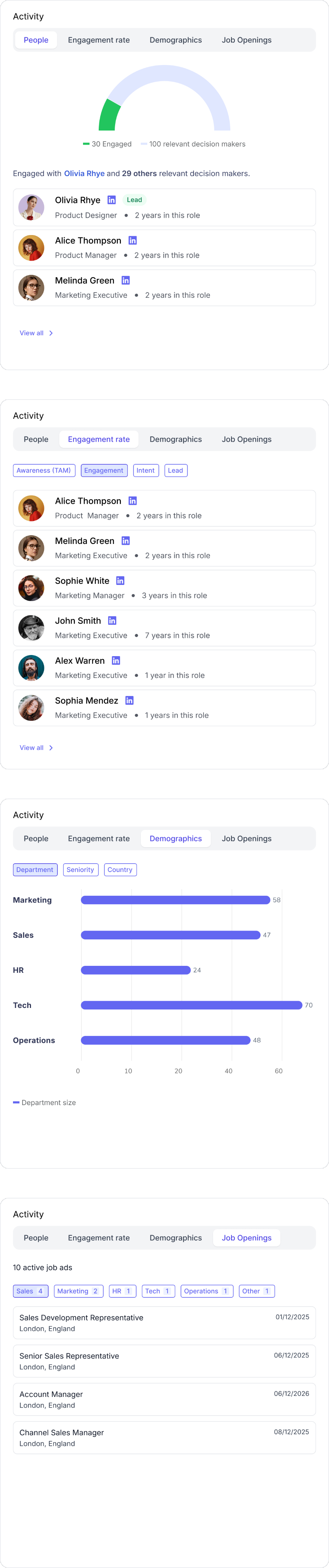
Task: Click the Tech department bar in chart
Action: pyautogui.click(x=191, y=1005)
